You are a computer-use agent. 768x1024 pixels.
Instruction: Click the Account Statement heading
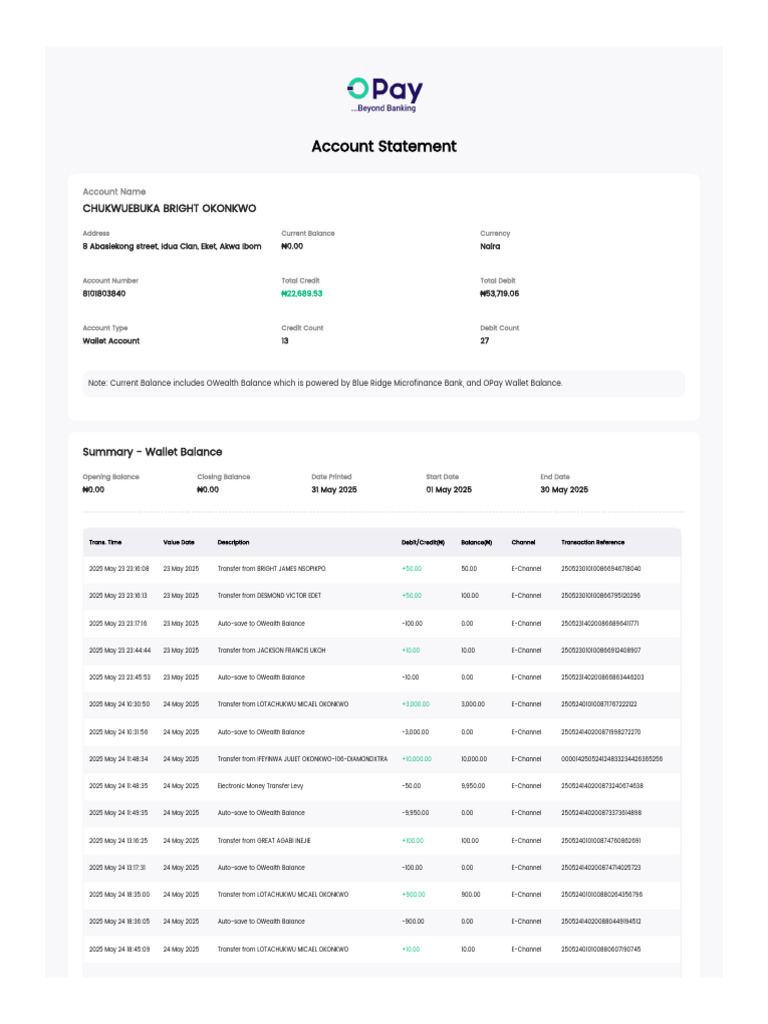point(384,146)
